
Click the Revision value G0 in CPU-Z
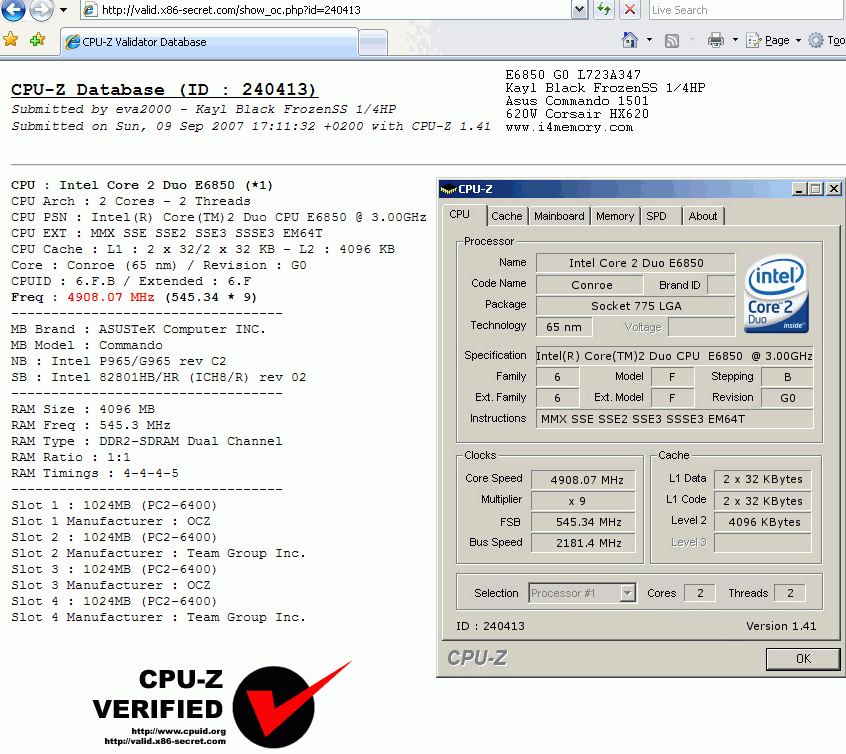tap(787, 398)
